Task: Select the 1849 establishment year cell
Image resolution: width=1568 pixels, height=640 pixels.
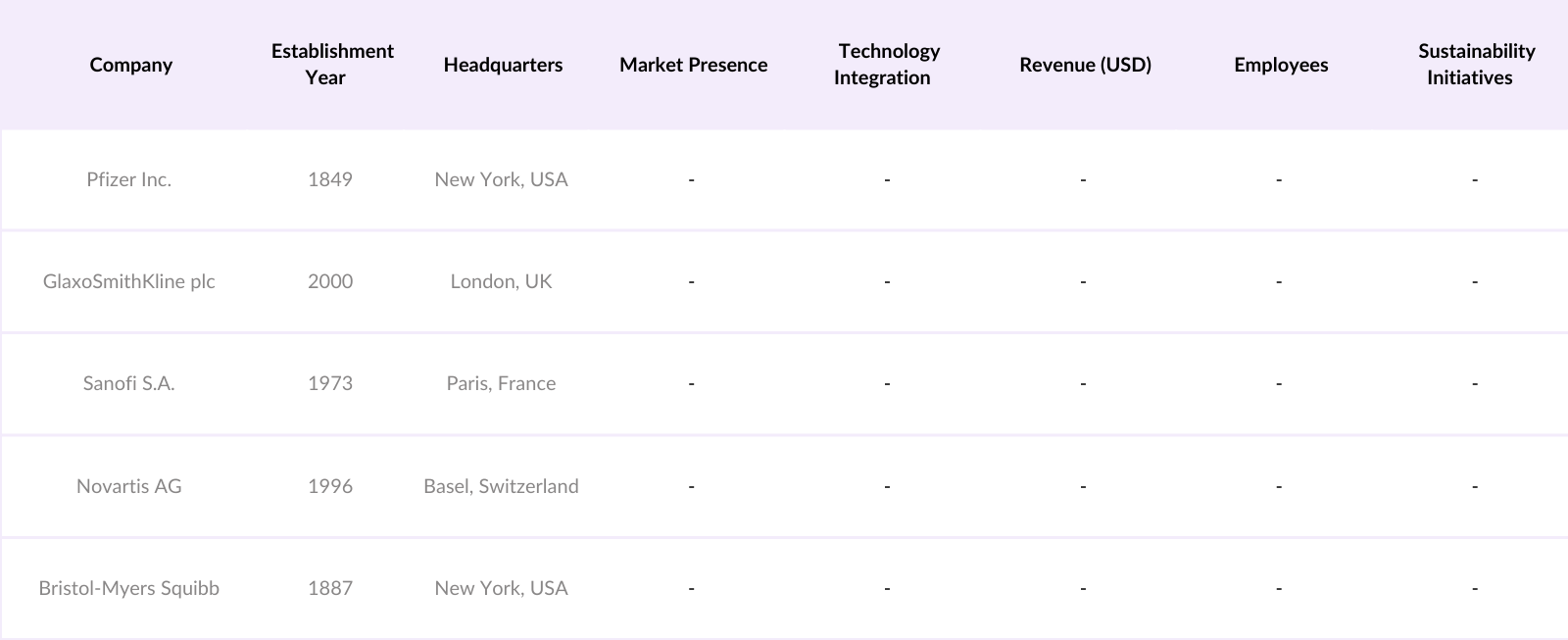Action: coord(330,179)
